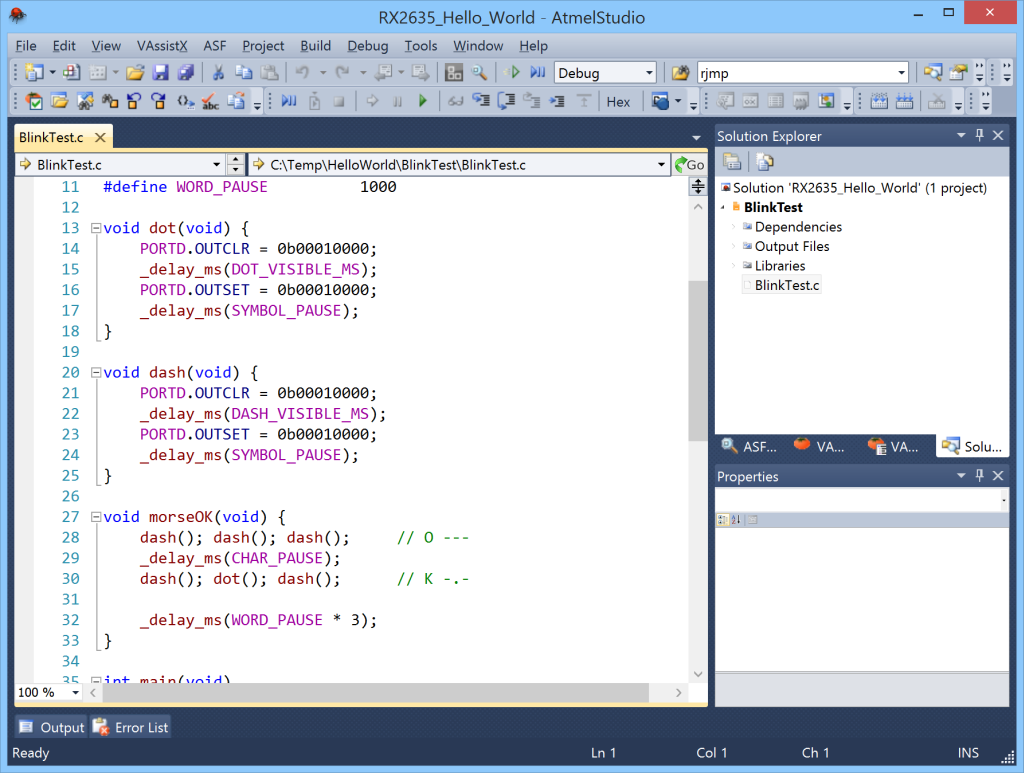Click the Solution Explorer properties panel icon

pyautogui.click(x=732, y=162)
